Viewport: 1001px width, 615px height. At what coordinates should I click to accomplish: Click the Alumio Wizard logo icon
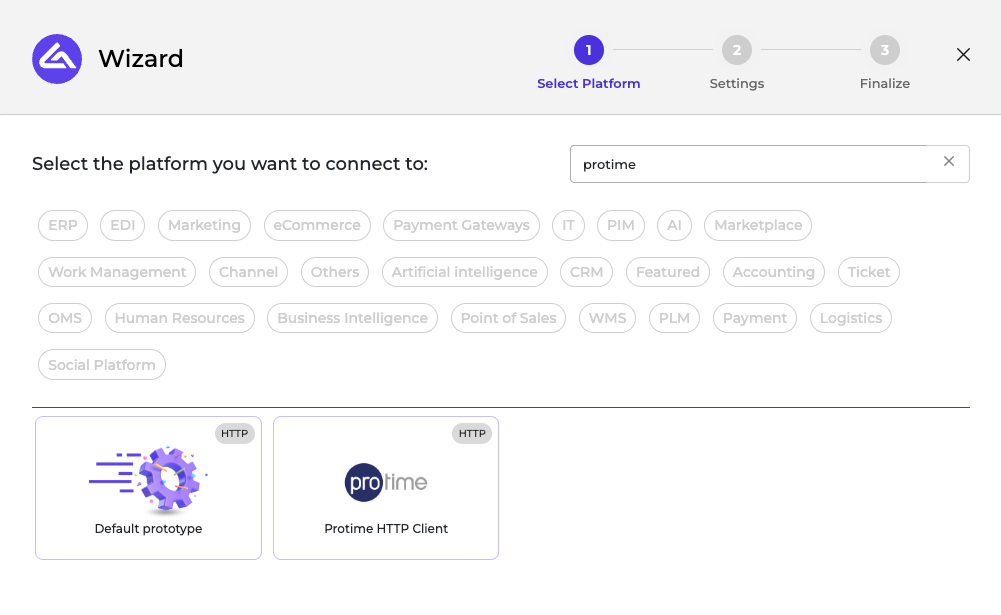click(x=57, y=59)
